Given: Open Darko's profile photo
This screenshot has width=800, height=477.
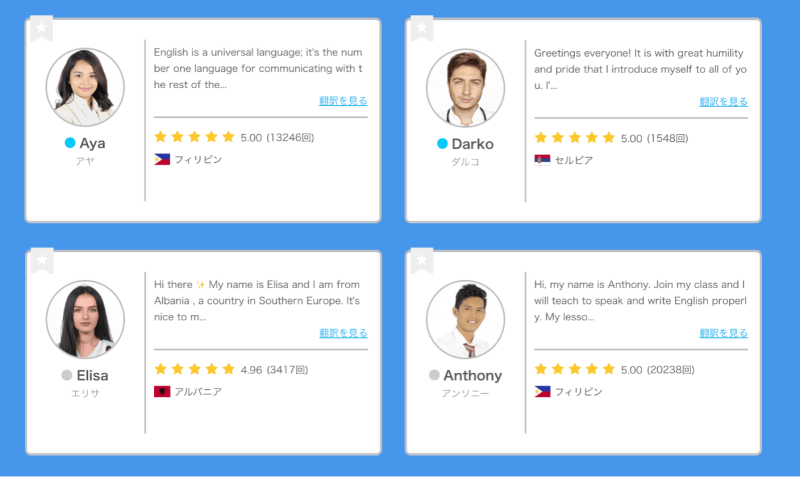Looking at the screenshot, I should [465, 87].
